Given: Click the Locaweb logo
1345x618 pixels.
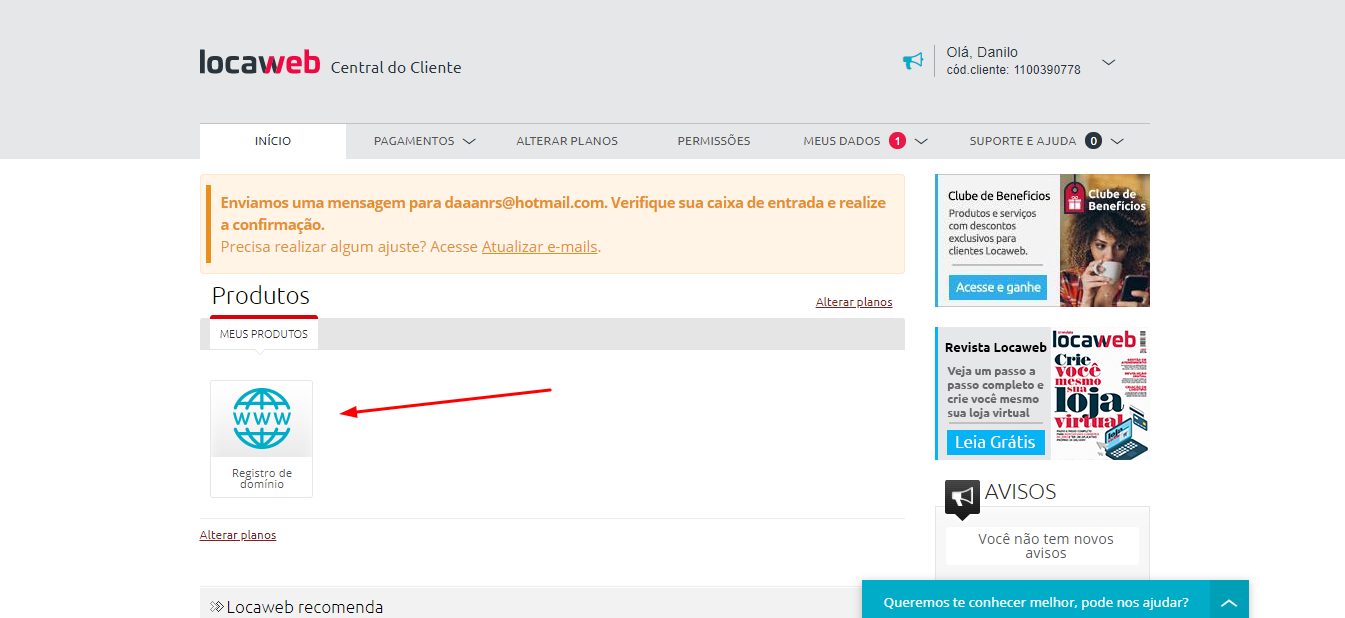Looking at the screenshot, I should click(x=260, y=62).
